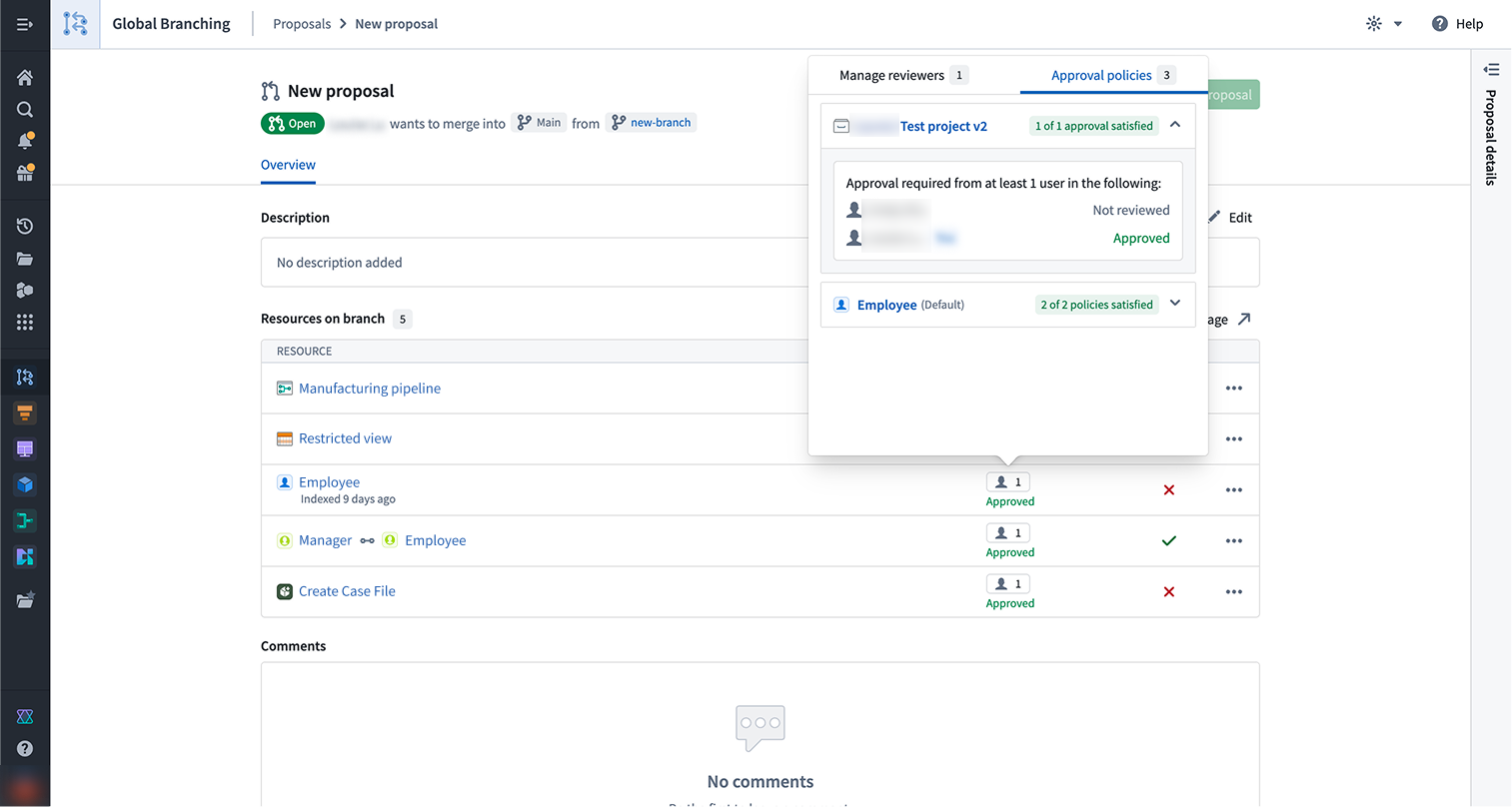Open the recent history clock icon
Viewport: 1512px width, 807px height.
[x=25, y=227]
